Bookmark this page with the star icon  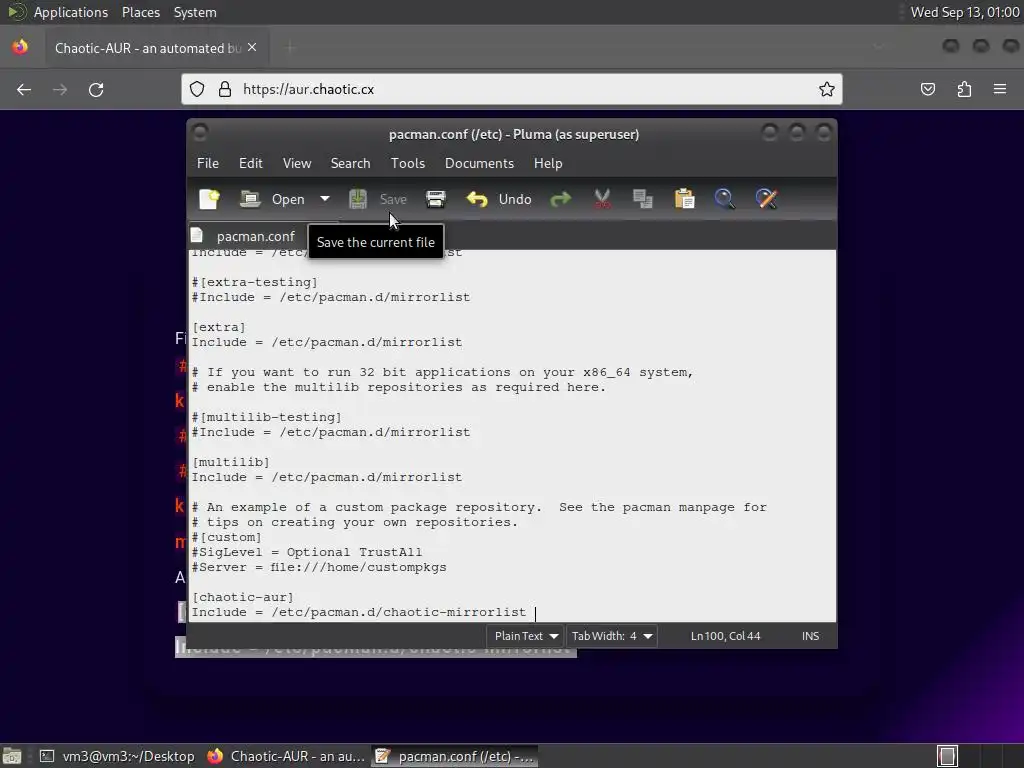827,89
